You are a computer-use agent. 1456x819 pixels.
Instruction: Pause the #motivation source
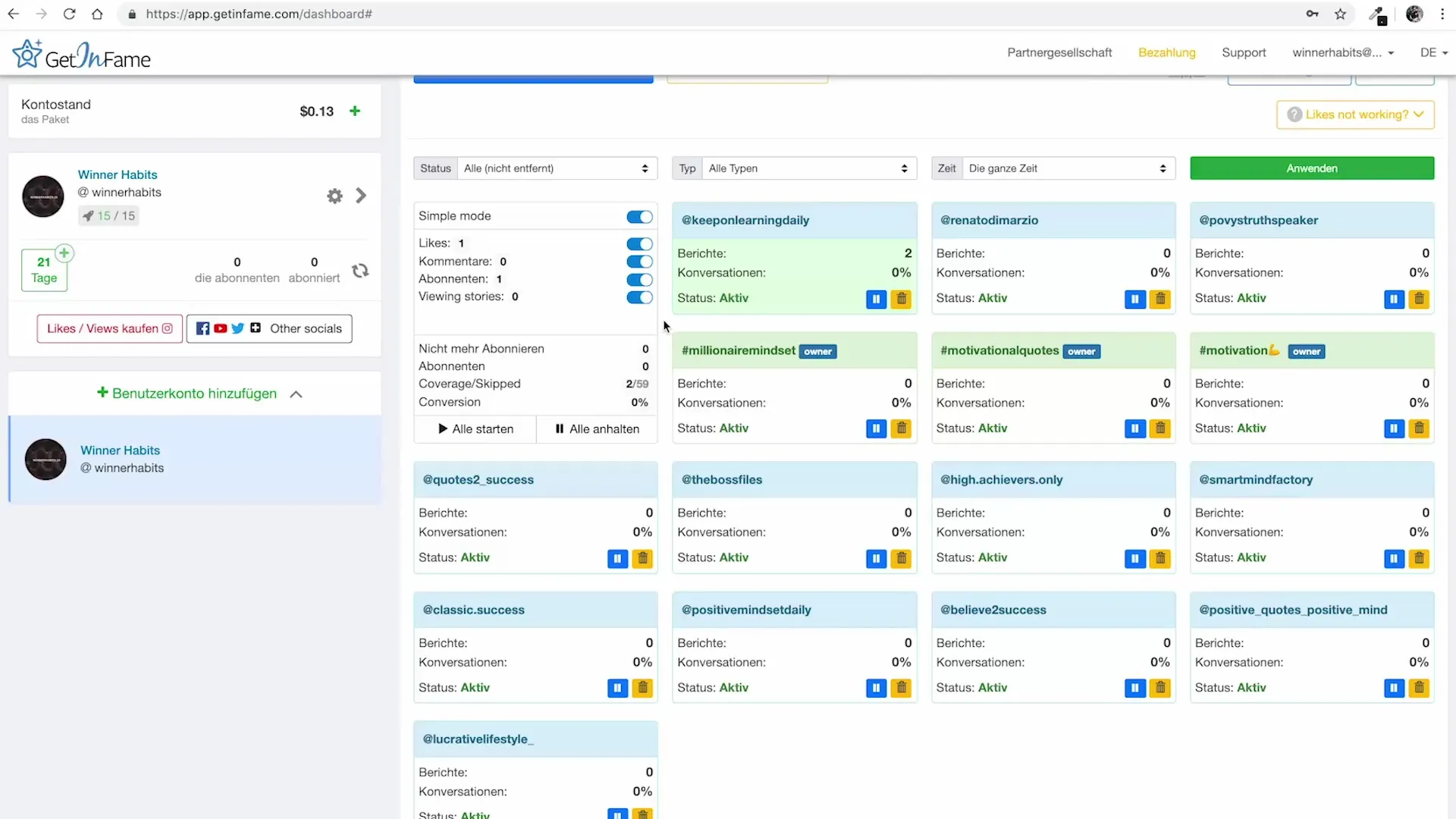tap(1394, 428)
